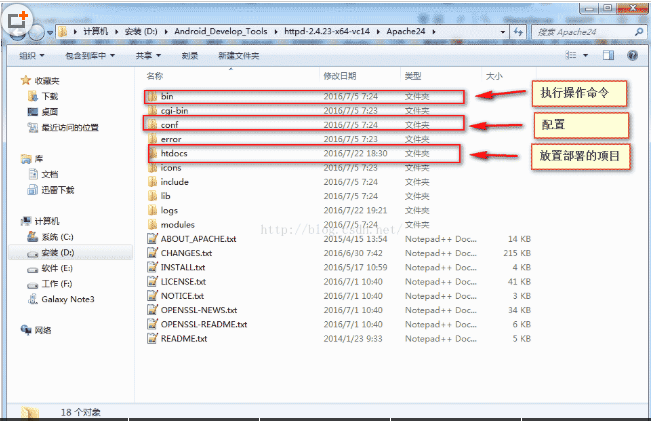Click the refresh icon beside address bar

[x=518, y=32]
